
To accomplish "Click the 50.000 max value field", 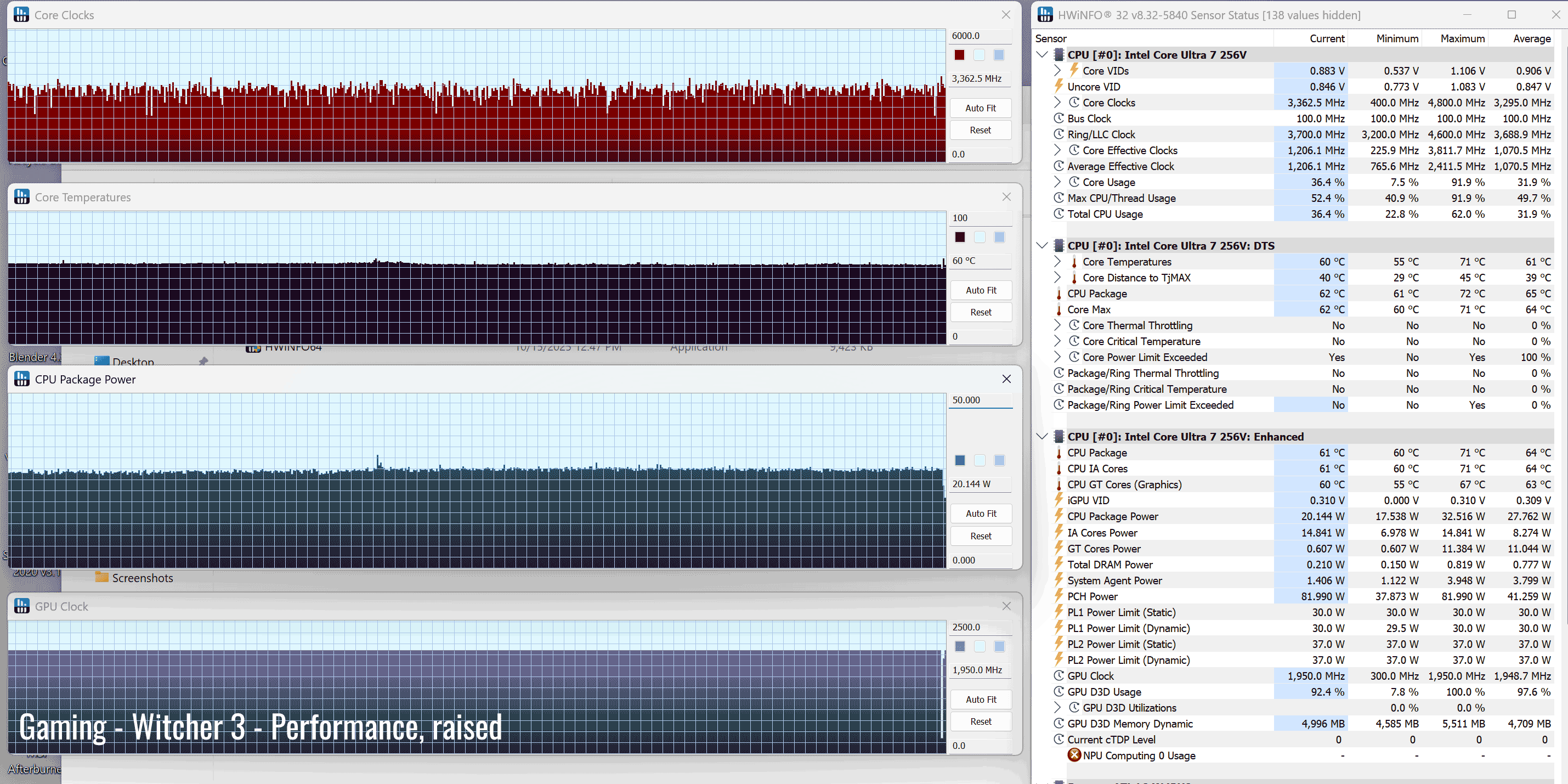I will point(980,400).
